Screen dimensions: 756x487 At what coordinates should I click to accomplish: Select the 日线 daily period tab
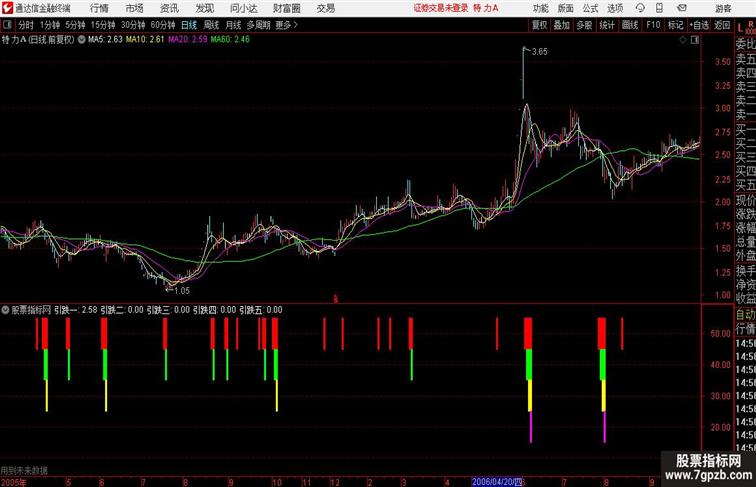tap(189, 25)
